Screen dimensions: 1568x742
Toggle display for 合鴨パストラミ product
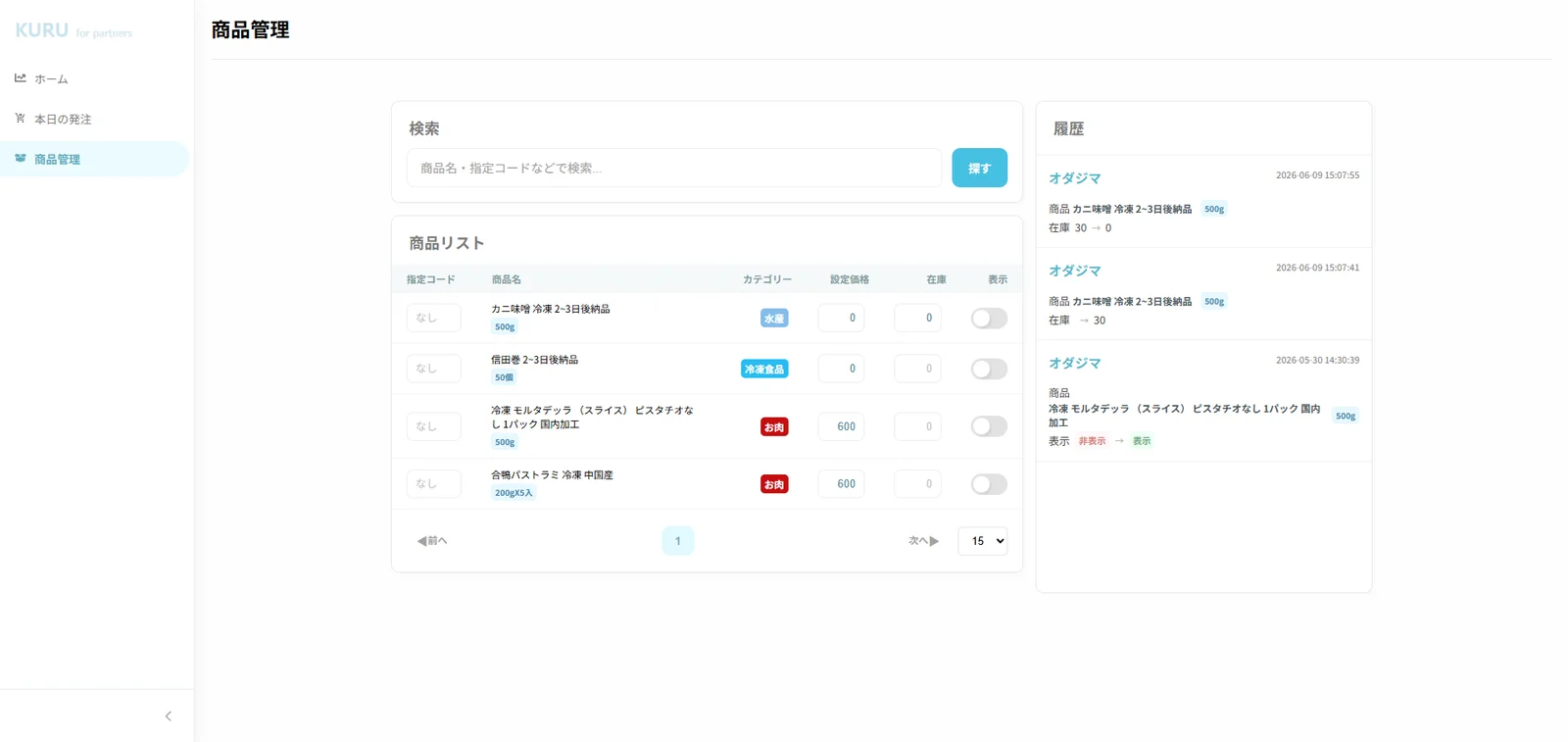point(989,484)
